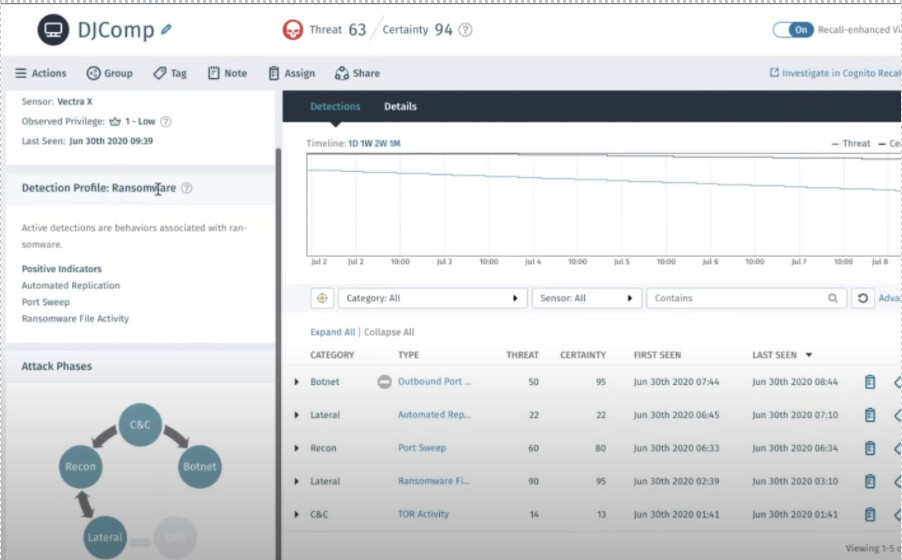Open the Automated Rep... detection link
The height and width of the screenshot is (560, 902).
click(x=434, y=415)
